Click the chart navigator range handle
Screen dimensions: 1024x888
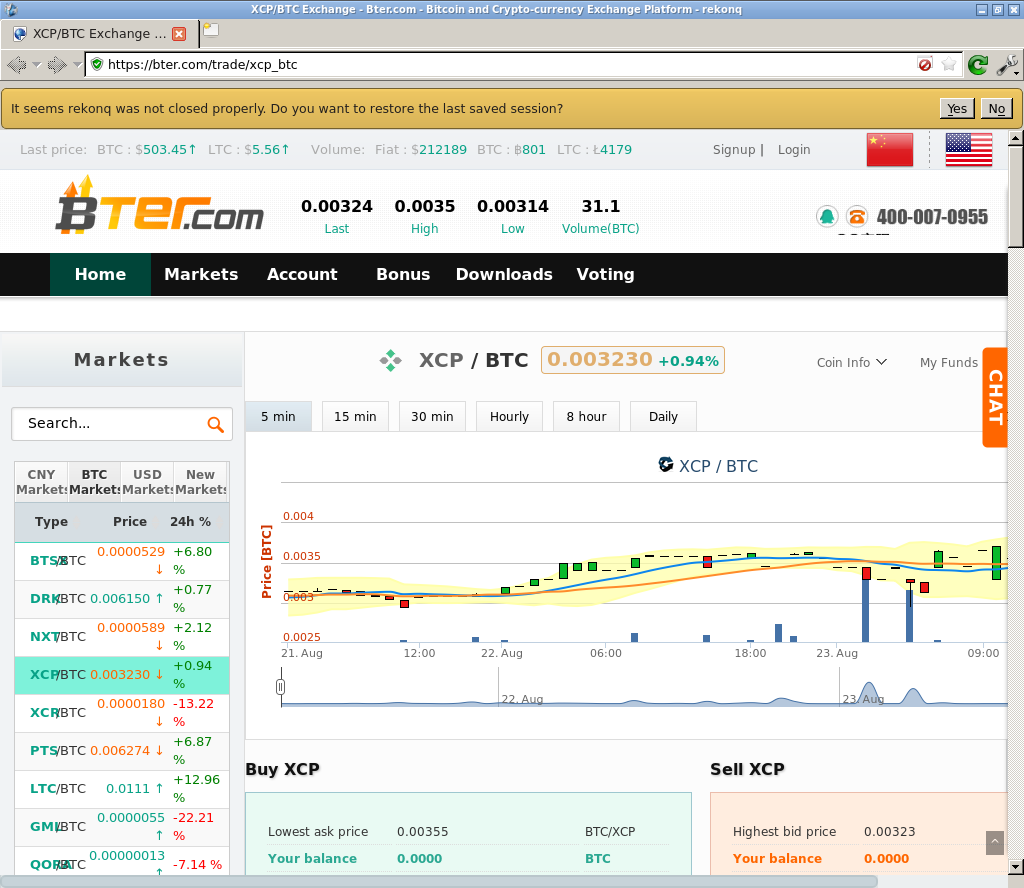tap(281, 687)
